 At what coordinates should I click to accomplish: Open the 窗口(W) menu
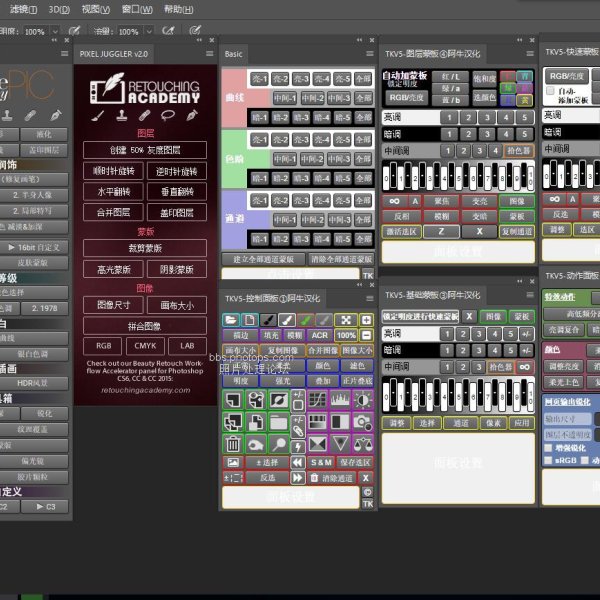pos(137,9)
